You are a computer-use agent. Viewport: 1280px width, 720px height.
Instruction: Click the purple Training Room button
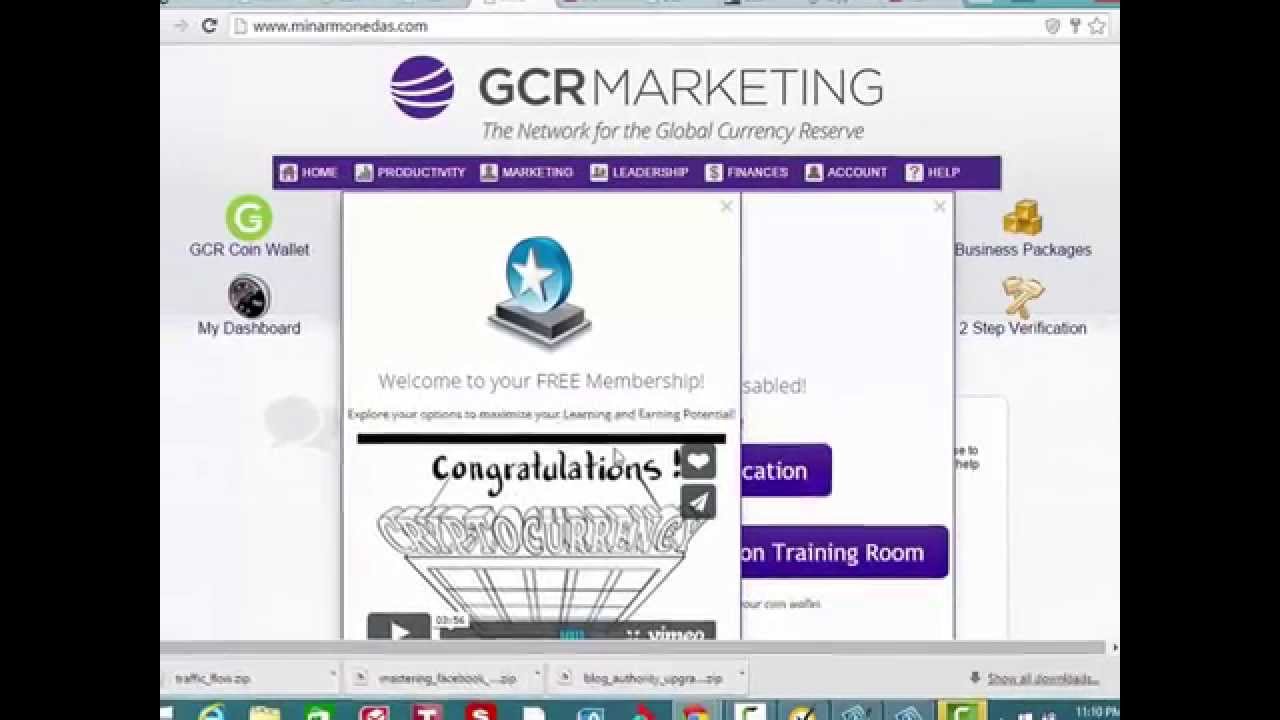(845, 552)
